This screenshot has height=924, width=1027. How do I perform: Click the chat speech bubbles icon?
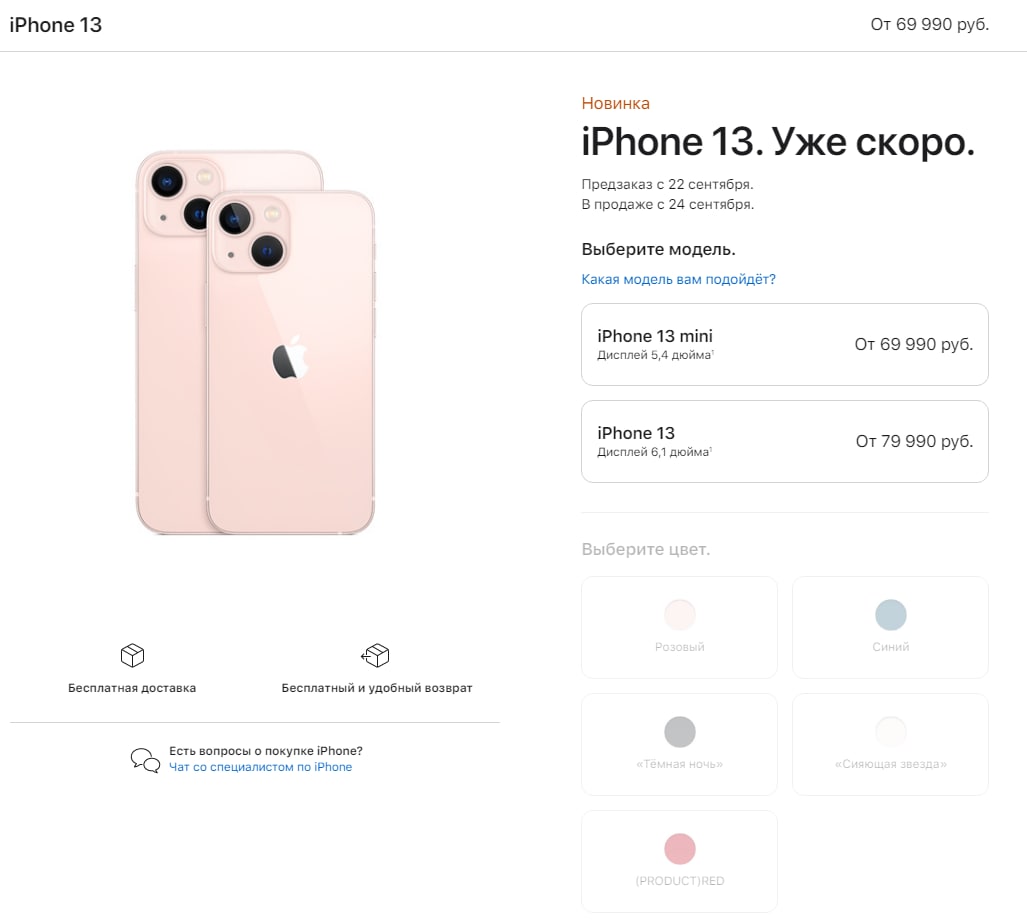(x=145, y=760)
